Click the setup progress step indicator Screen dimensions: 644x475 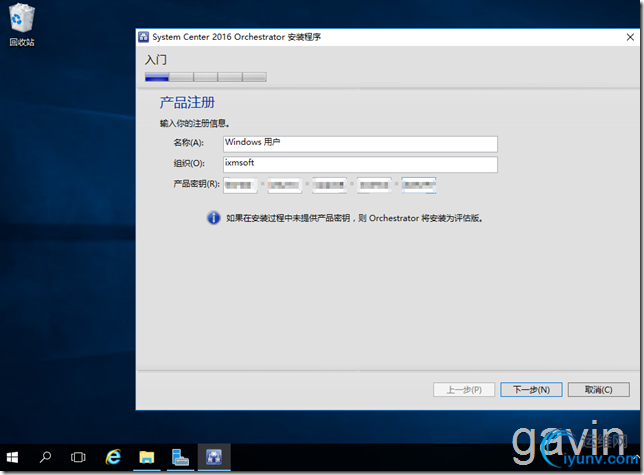point(206,77)
